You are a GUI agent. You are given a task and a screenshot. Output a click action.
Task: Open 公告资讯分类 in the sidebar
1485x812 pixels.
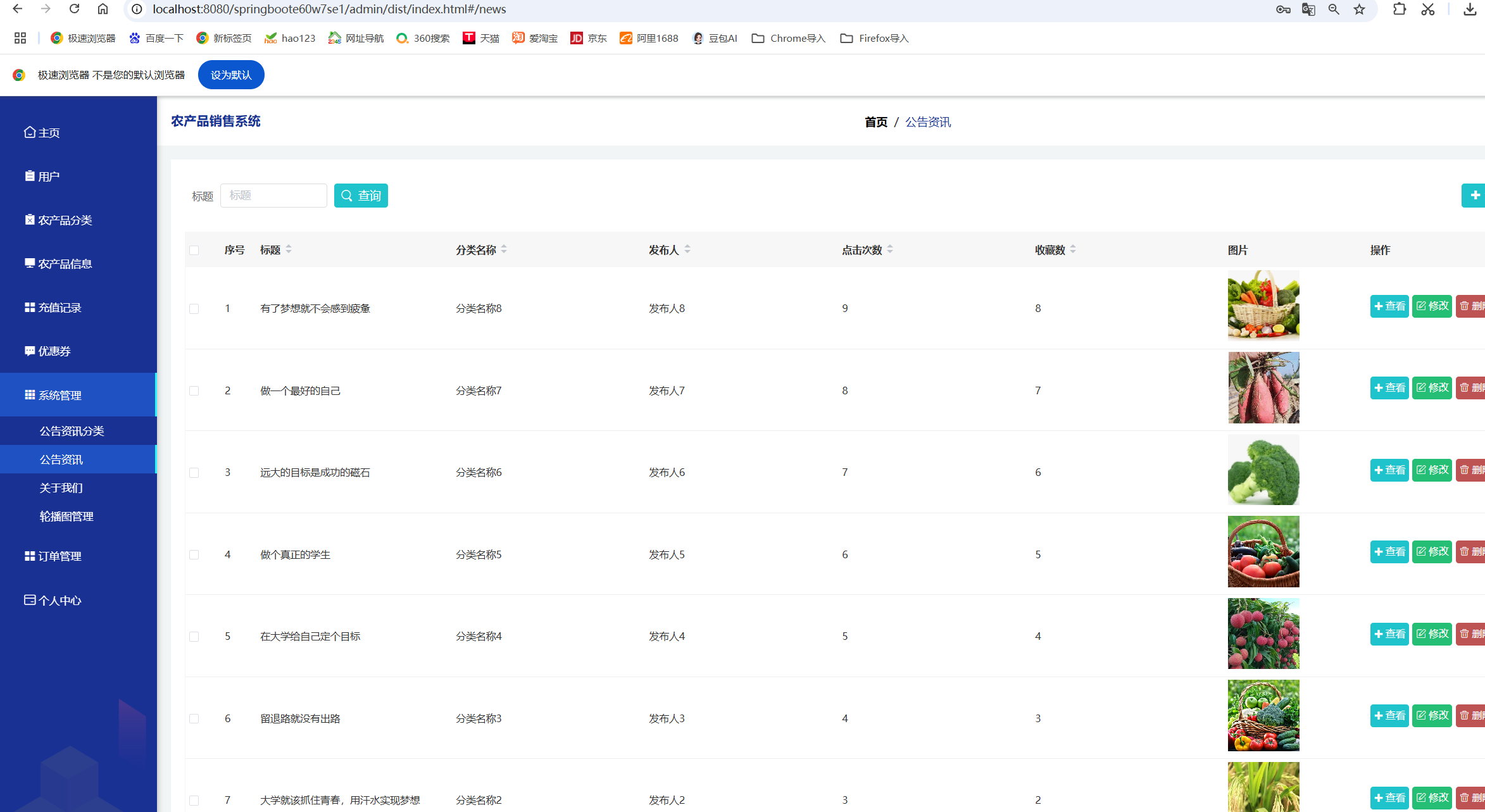72,431
